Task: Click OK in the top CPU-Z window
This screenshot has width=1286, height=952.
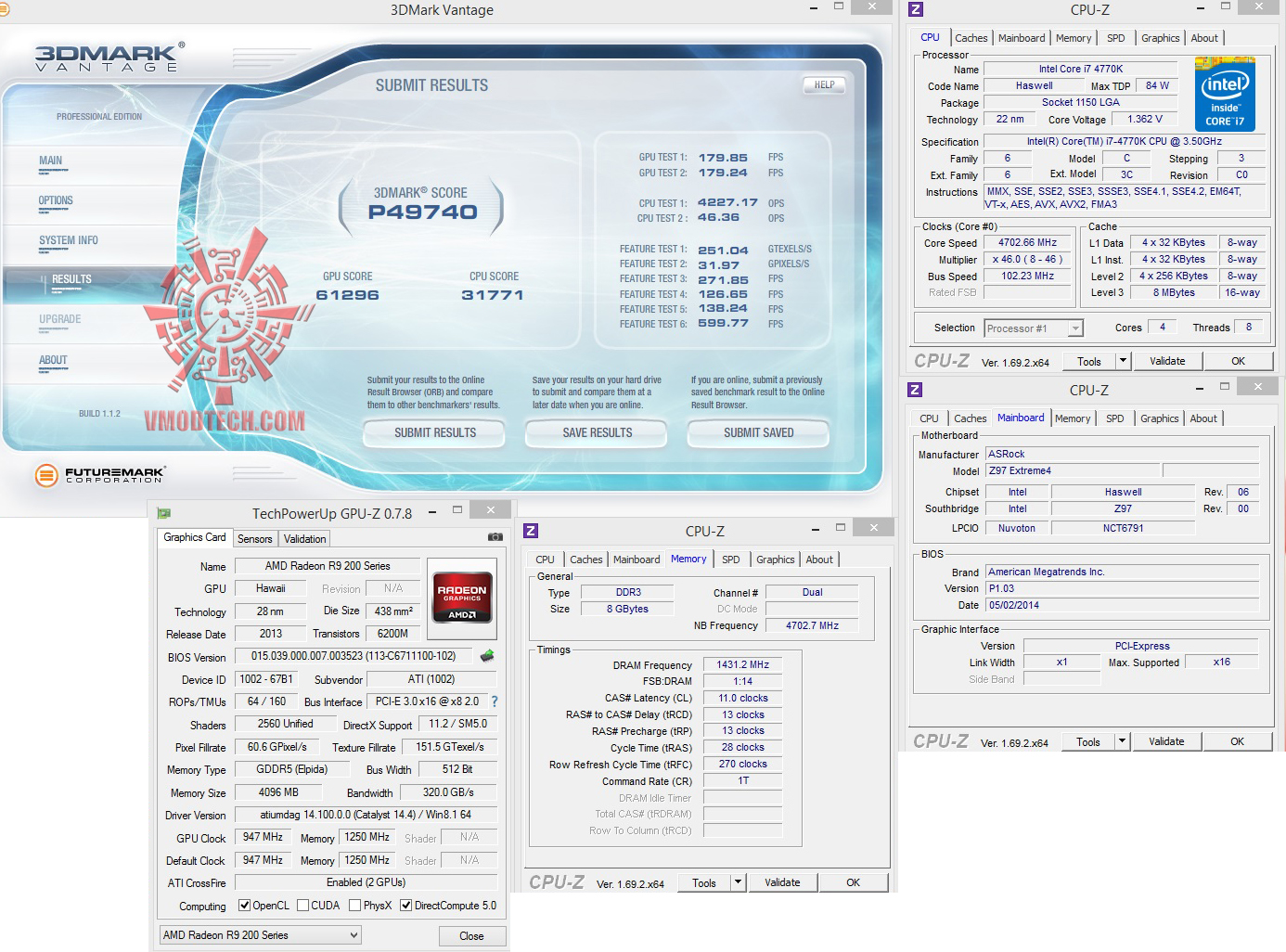Action: (1238, 361)
